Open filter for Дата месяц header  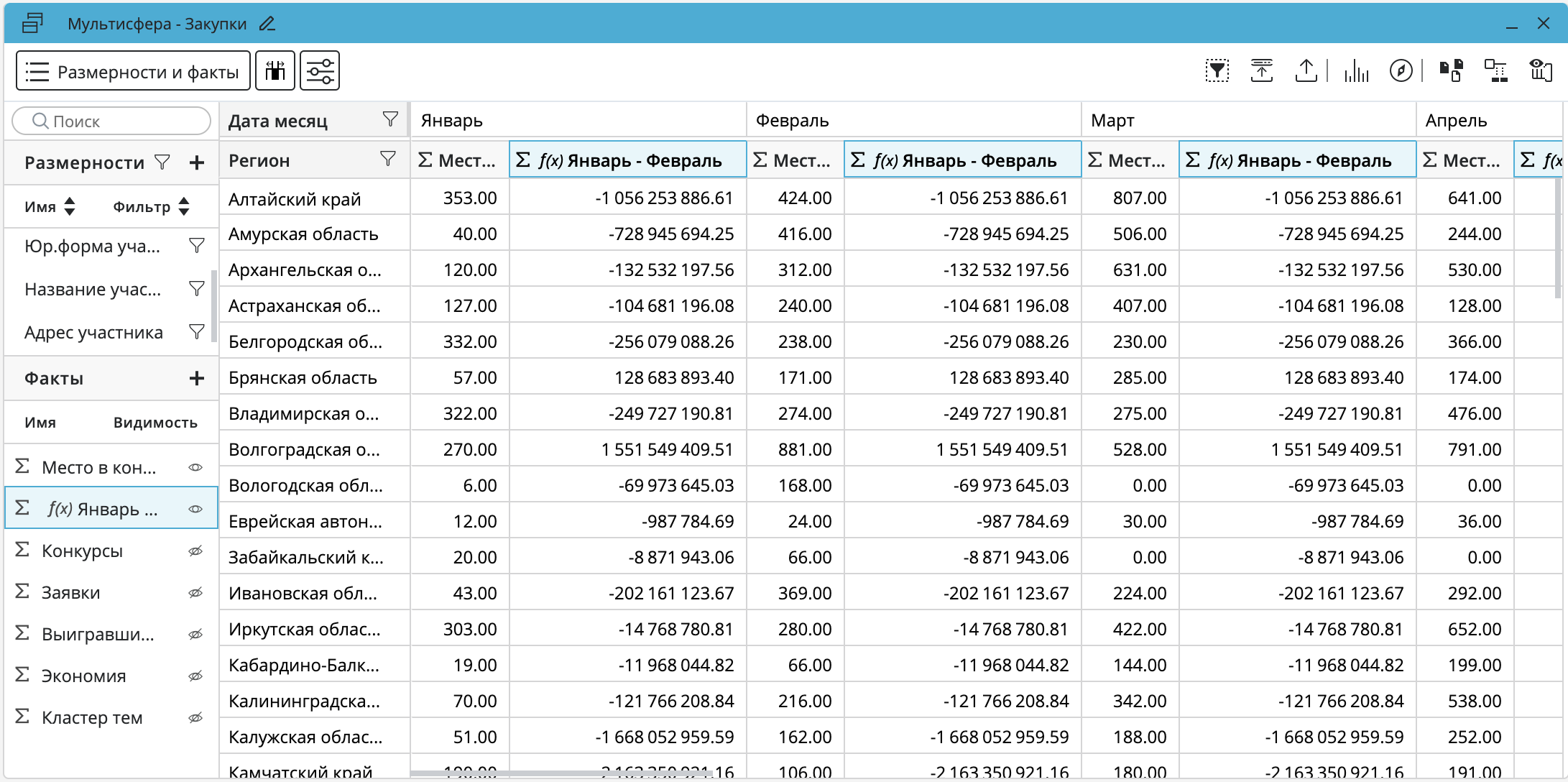click(390, 119)
